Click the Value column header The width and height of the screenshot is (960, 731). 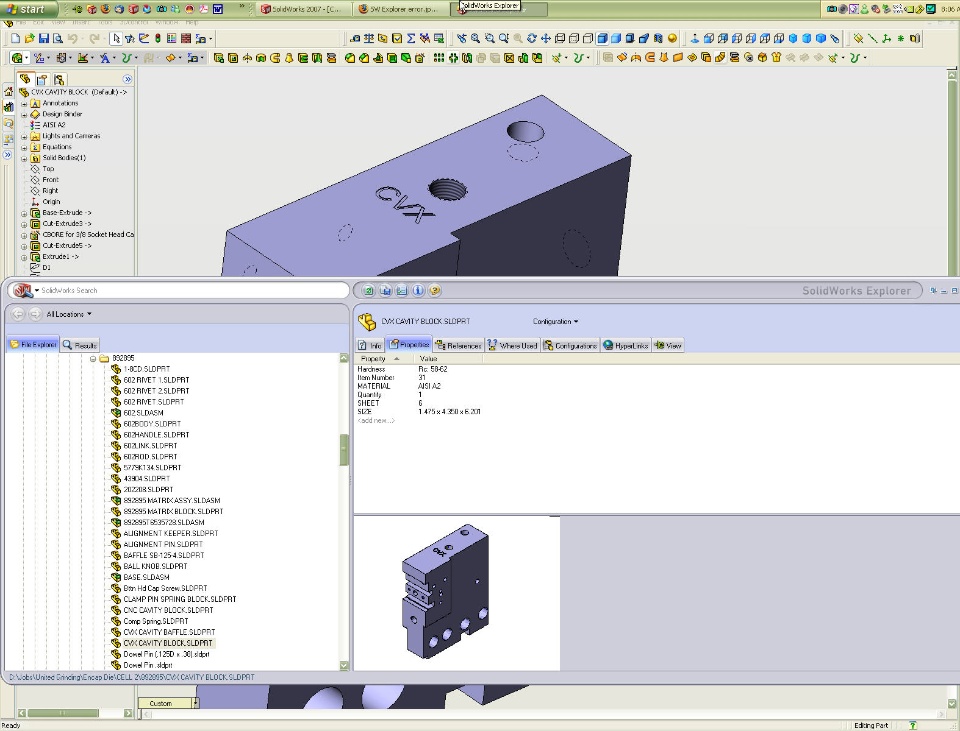coord(448,359)
